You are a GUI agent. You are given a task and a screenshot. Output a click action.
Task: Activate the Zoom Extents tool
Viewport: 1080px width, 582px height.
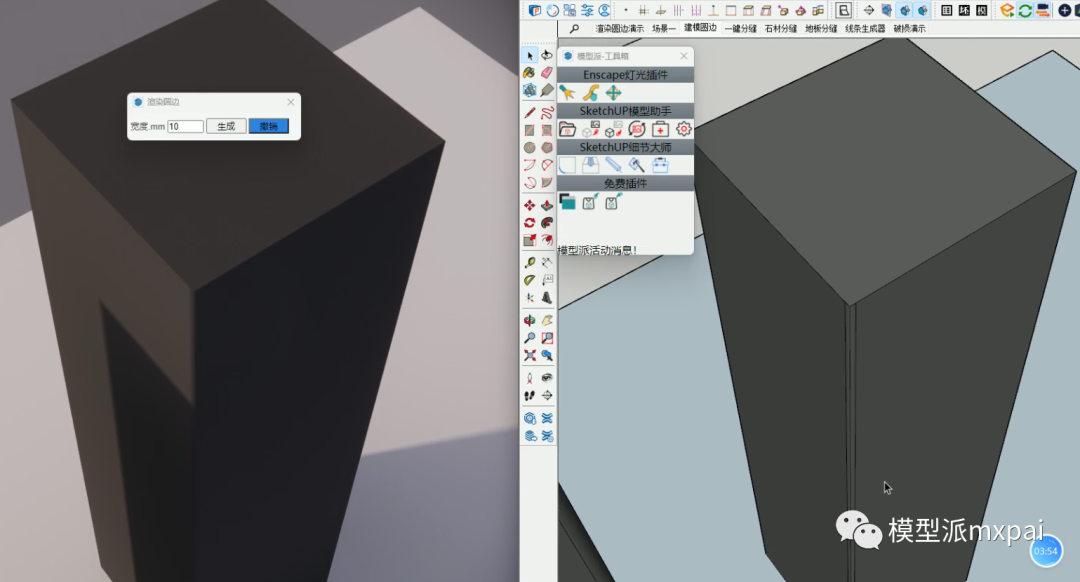click(530, 355)
